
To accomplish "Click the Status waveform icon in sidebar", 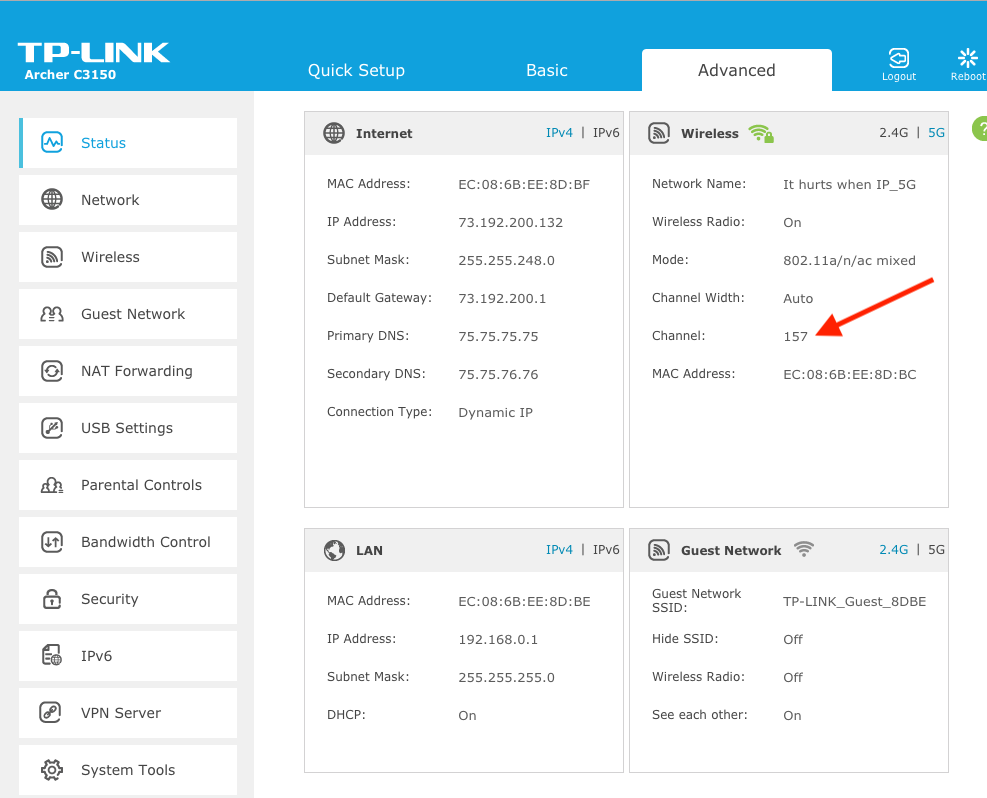I will [52, 142].
